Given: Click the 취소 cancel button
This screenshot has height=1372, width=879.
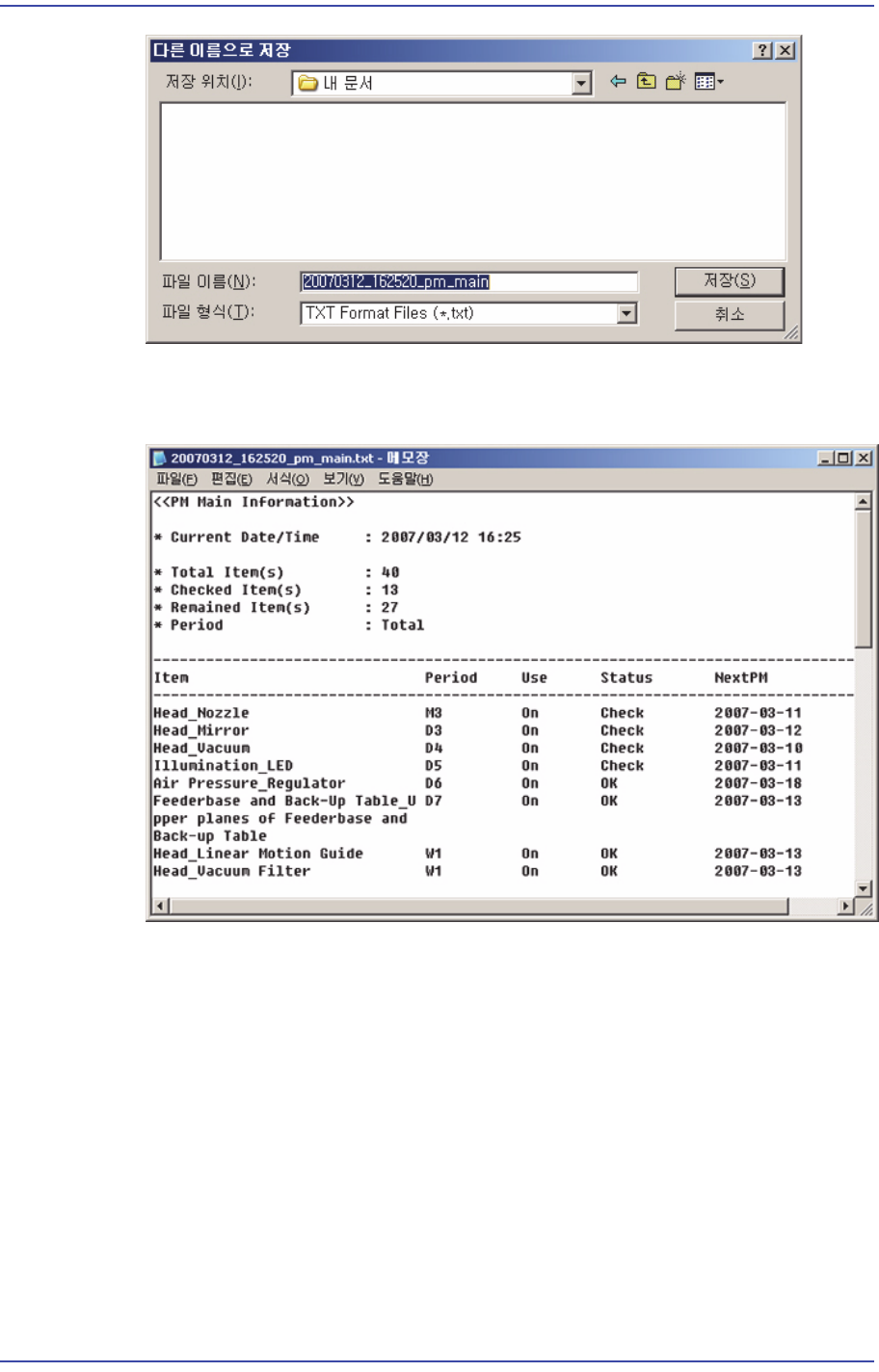Looking at the screenshot, I should [x=730, y=315].
